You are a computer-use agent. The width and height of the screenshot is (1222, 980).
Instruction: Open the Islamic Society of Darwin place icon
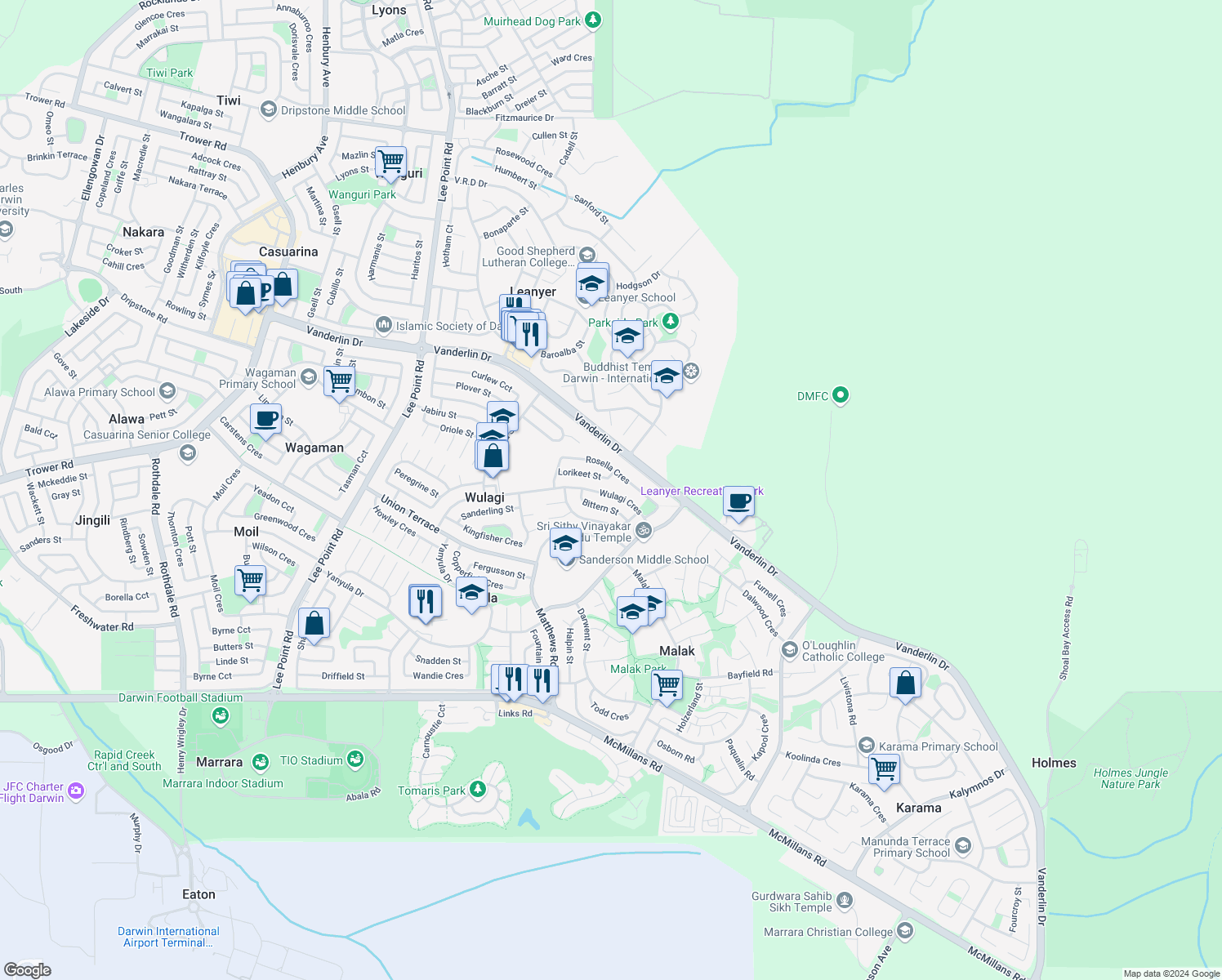pos(383,326)
